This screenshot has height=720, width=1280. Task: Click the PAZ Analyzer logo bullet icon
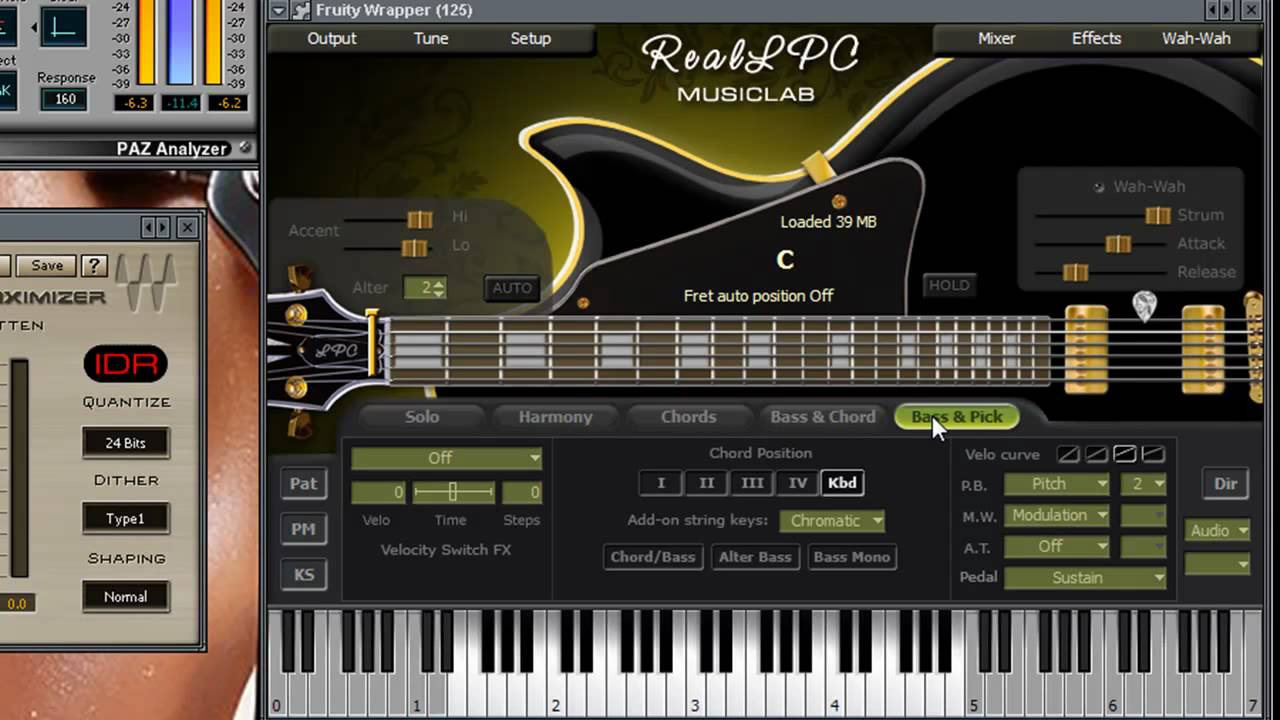[x=244, y=148]
